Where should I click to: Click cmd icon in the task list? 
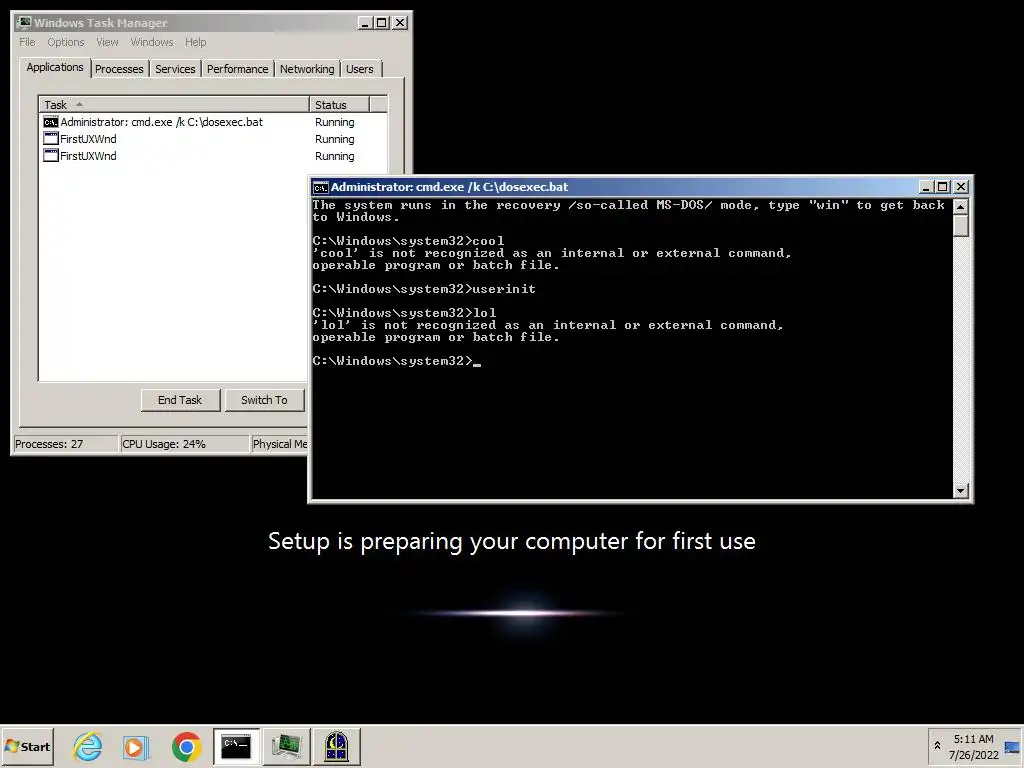[x=50, y=122]
